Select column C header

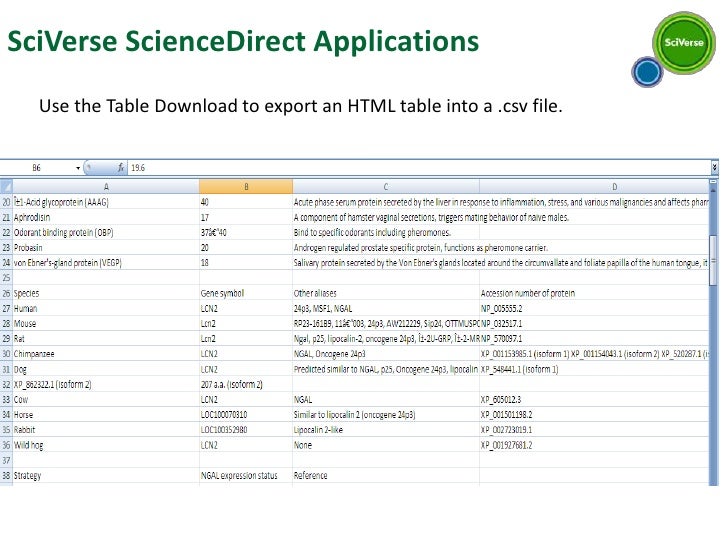[x=386, y=187]
